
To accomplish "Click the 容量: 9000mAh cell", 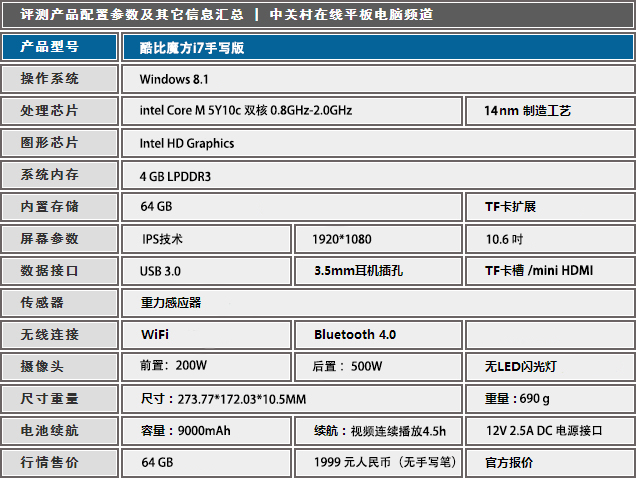I will tap(206, 431).
